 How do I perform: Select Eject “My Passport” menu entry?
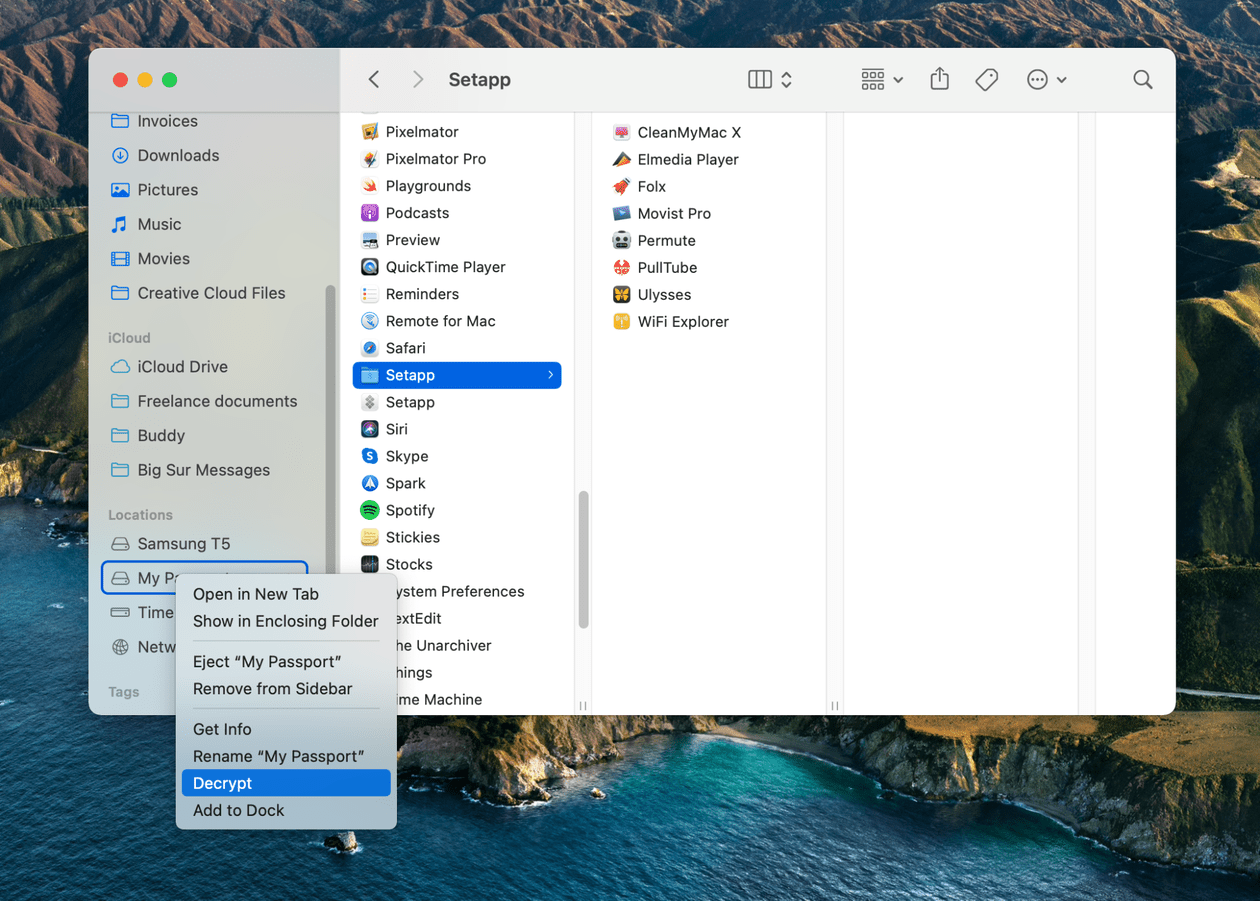click(x=267, y=662)
